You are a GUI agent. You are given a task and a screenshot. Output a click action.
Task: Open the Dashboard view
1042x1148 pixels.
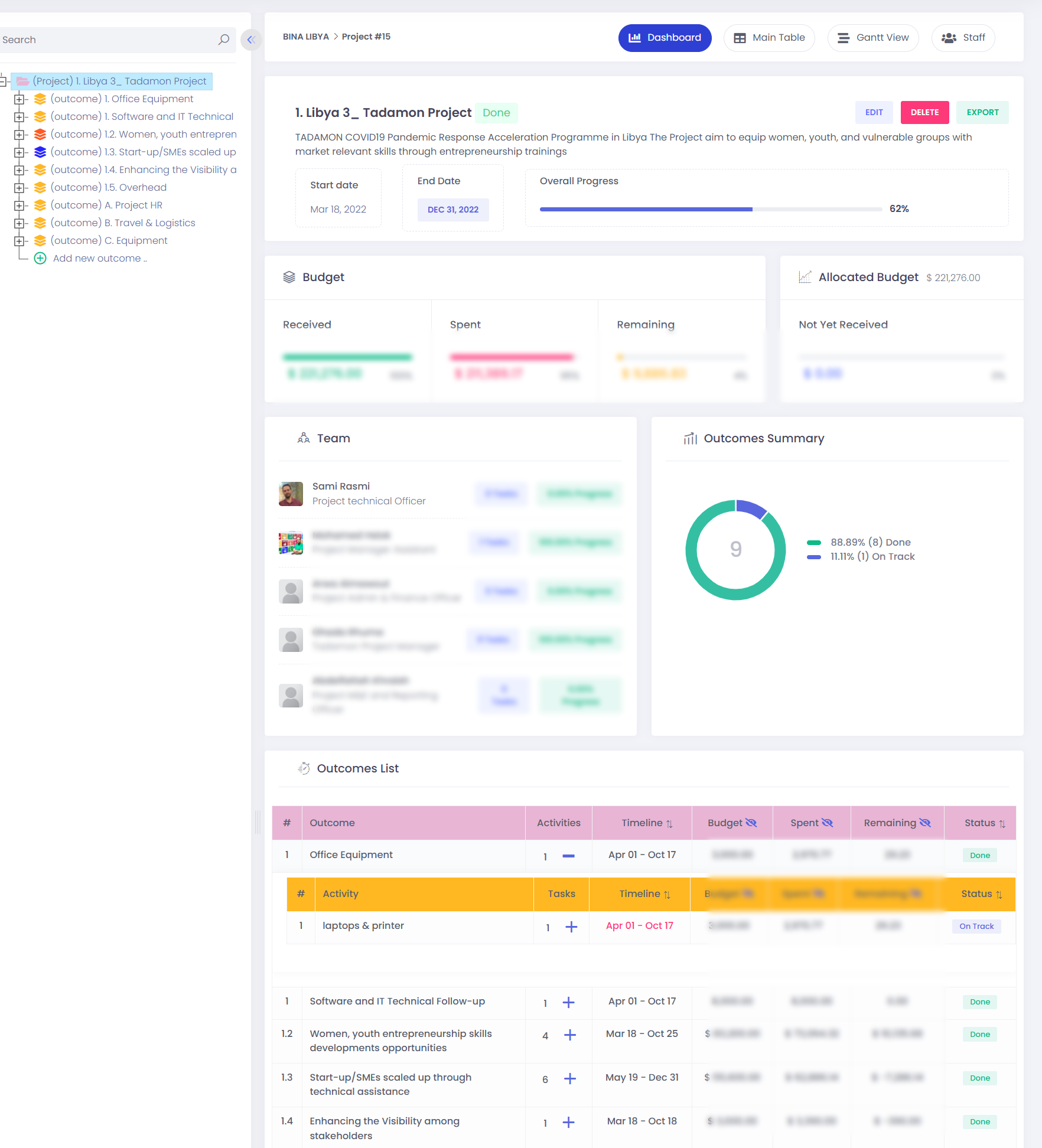coord(665,38)
